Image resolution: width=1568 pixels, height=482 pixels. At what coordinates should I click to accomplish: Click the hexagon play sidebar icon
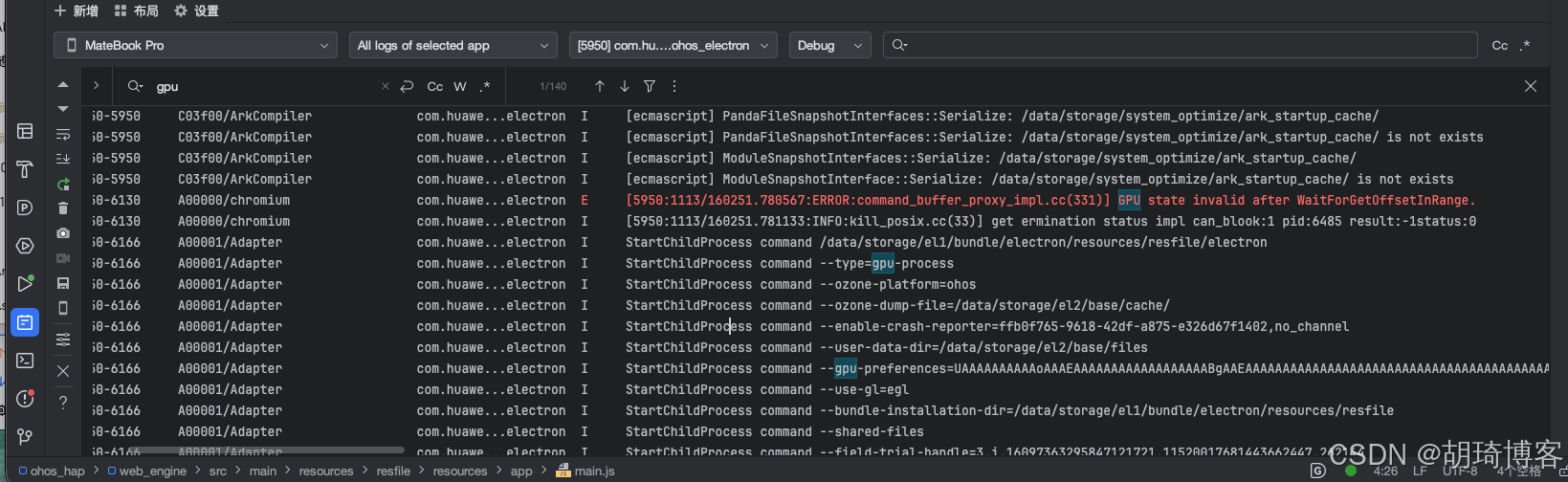25,246
